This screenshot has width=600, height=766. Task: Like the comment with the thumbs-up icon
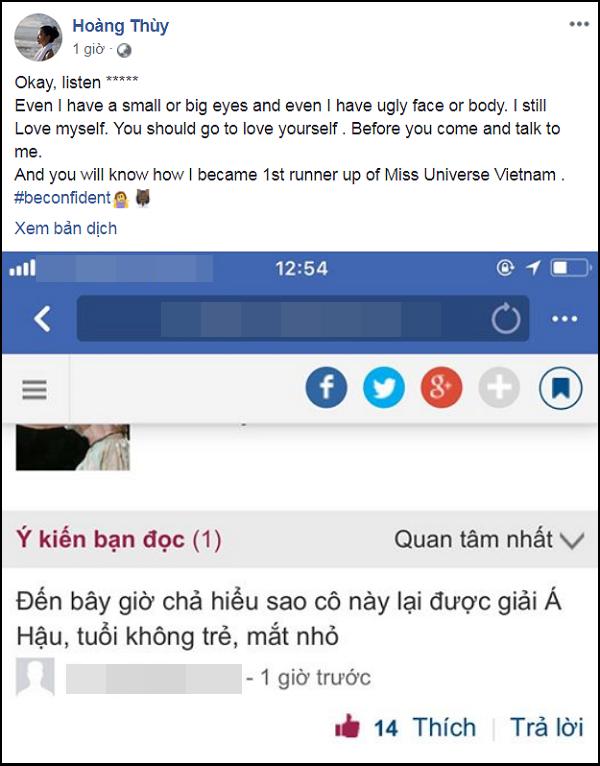(347, 727)
